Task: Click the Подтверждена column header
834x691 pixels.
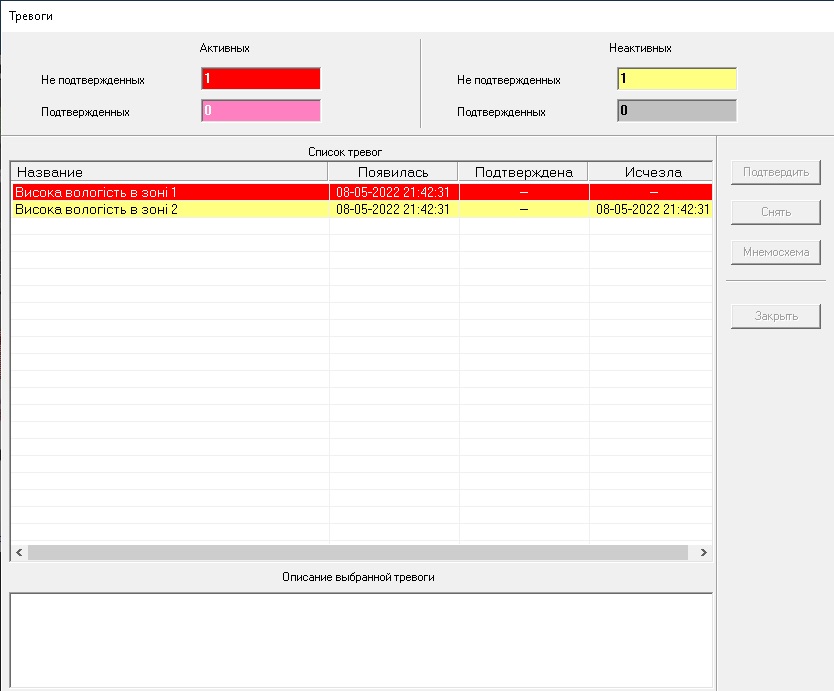Action: pos(523,172)
